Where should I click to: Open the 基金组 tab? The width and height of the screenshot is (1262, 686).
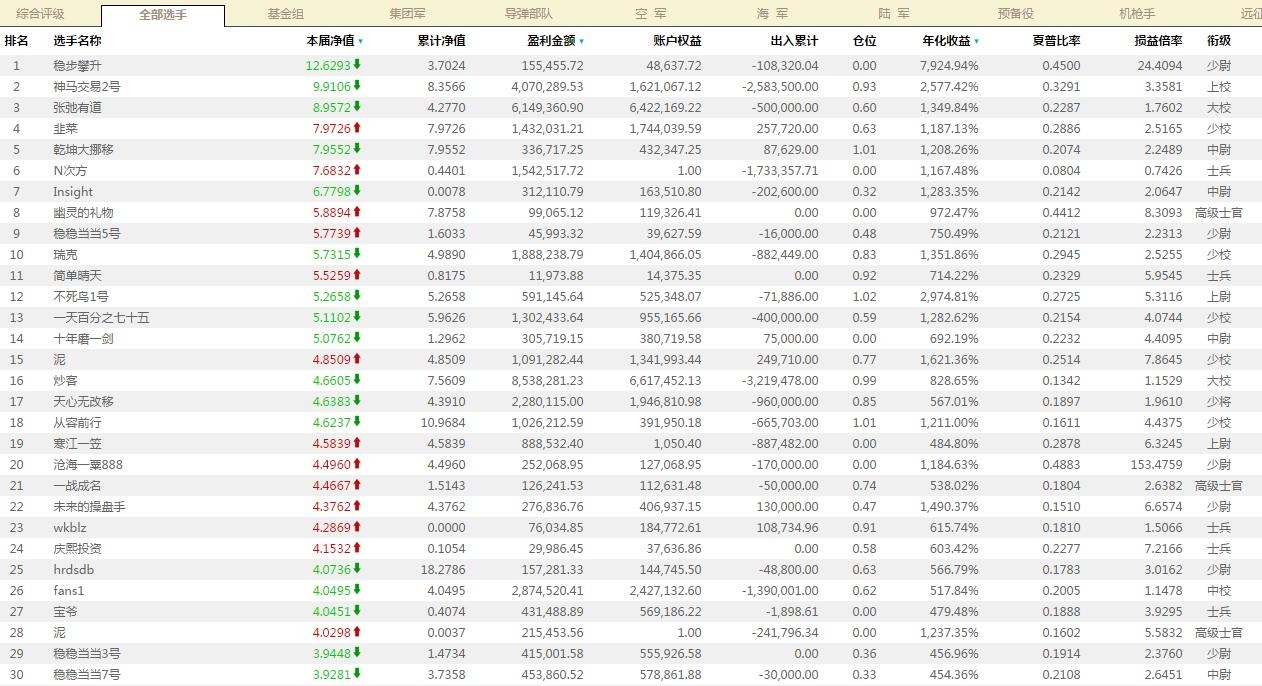(x=286, y=14)
